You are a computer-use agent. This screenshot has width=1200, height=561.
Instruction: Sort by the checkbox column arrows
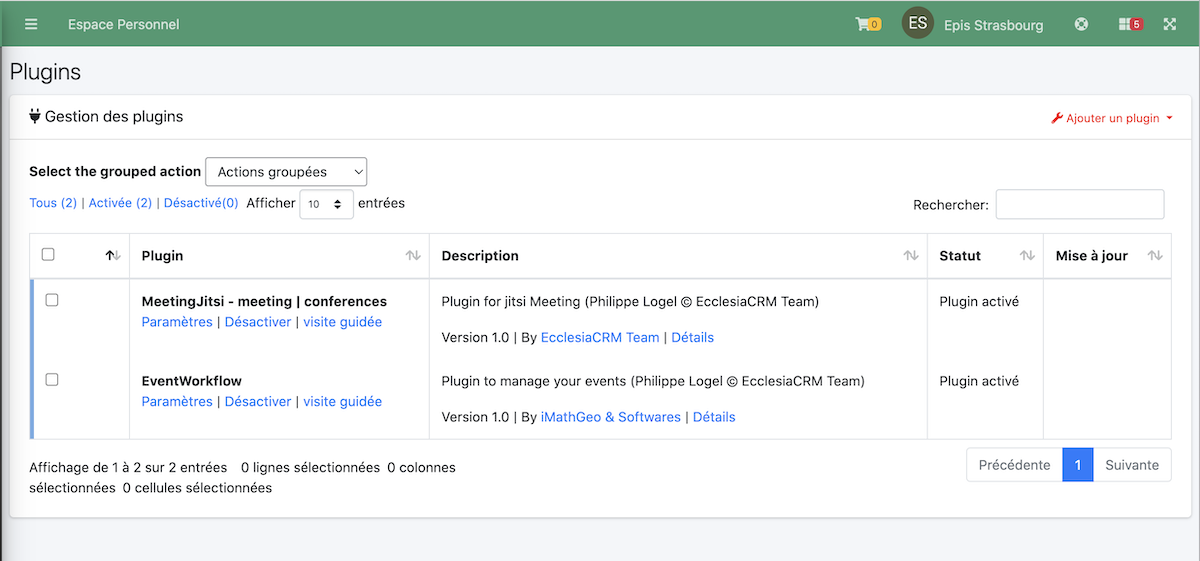[x=113, y=256]
